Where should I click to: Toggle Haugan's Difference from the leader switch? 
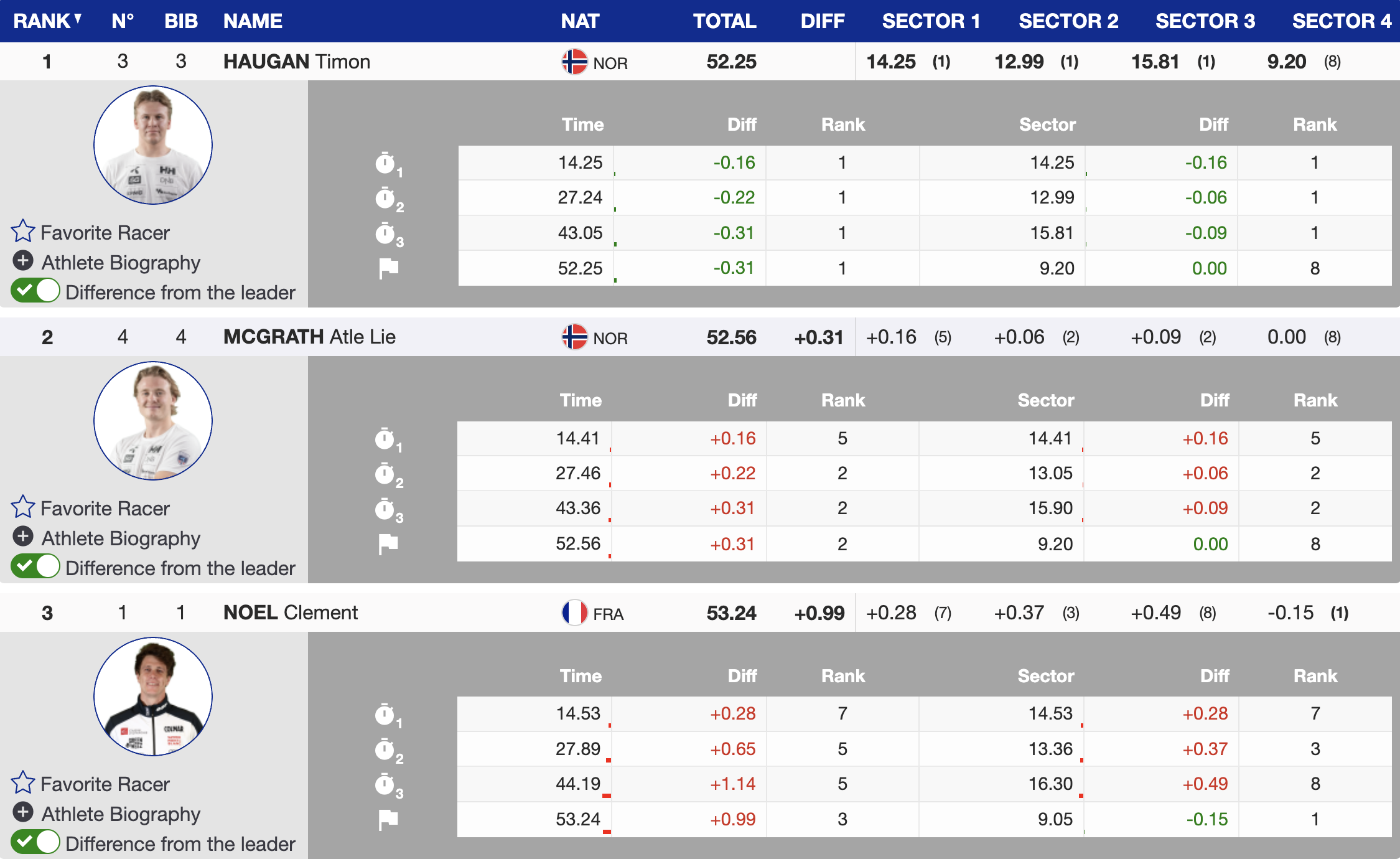(35, 291)
